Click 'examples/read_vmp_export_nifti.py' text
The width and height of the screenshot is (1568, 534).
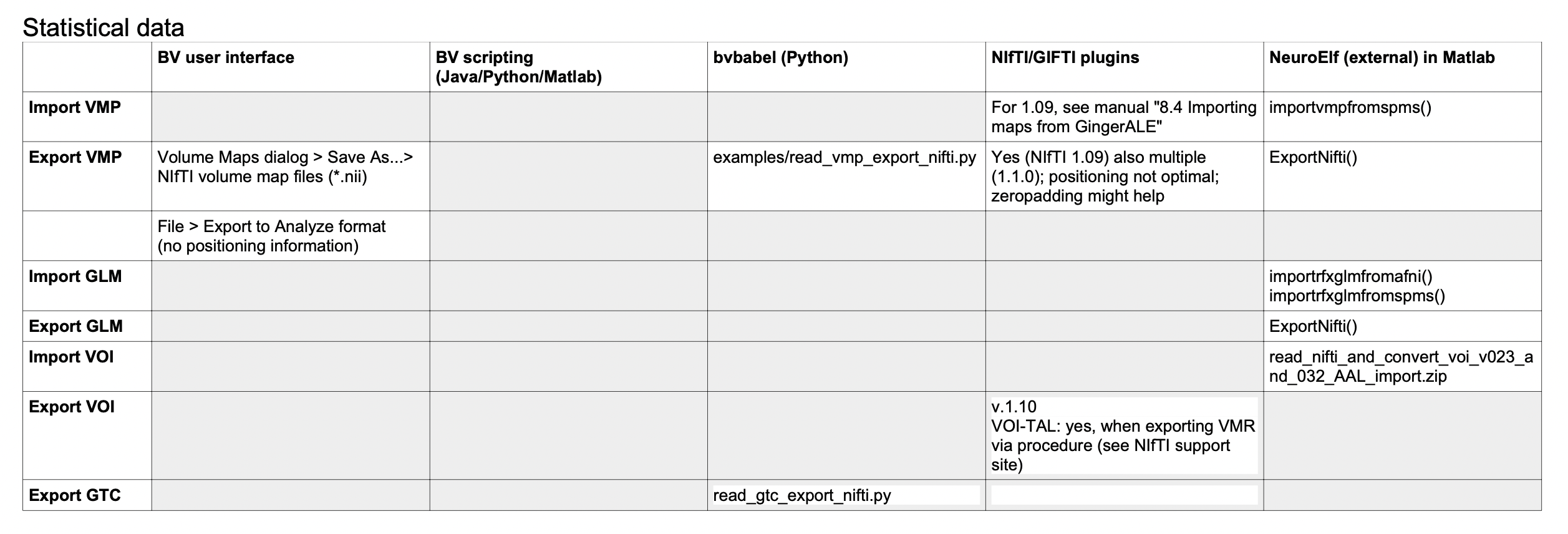pyautogui.click(x=844, y=157)
